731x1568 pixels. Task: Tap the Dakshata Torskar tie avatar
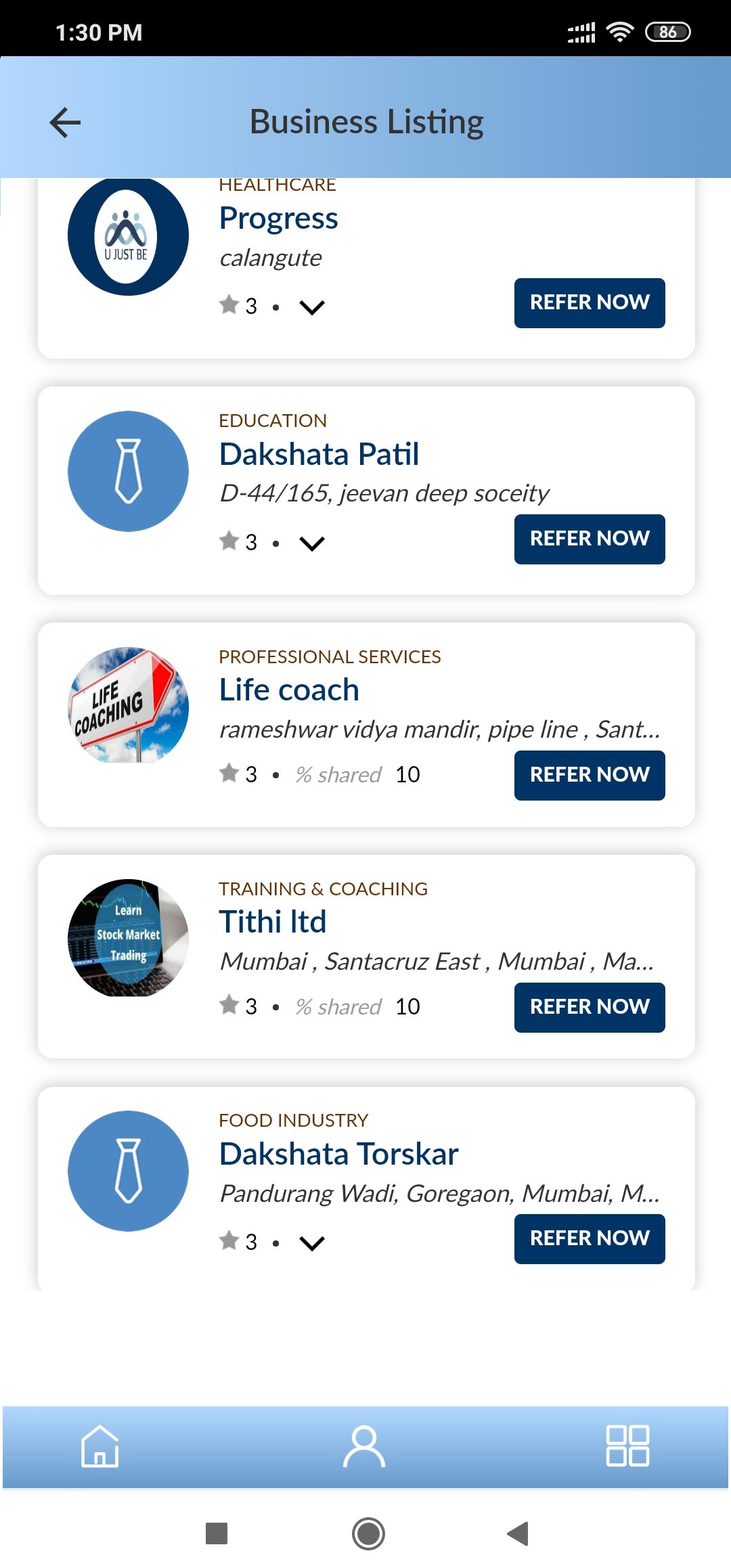click(x=128, y=1171)
